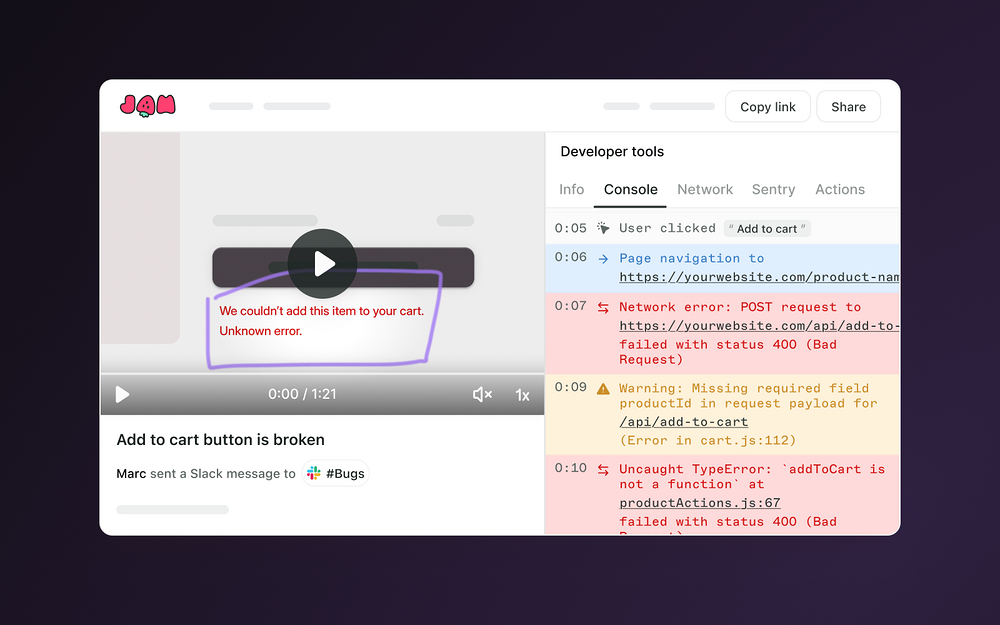
Task: Jump to the 0:10 timestamp
Action: [x=570, y=467]
